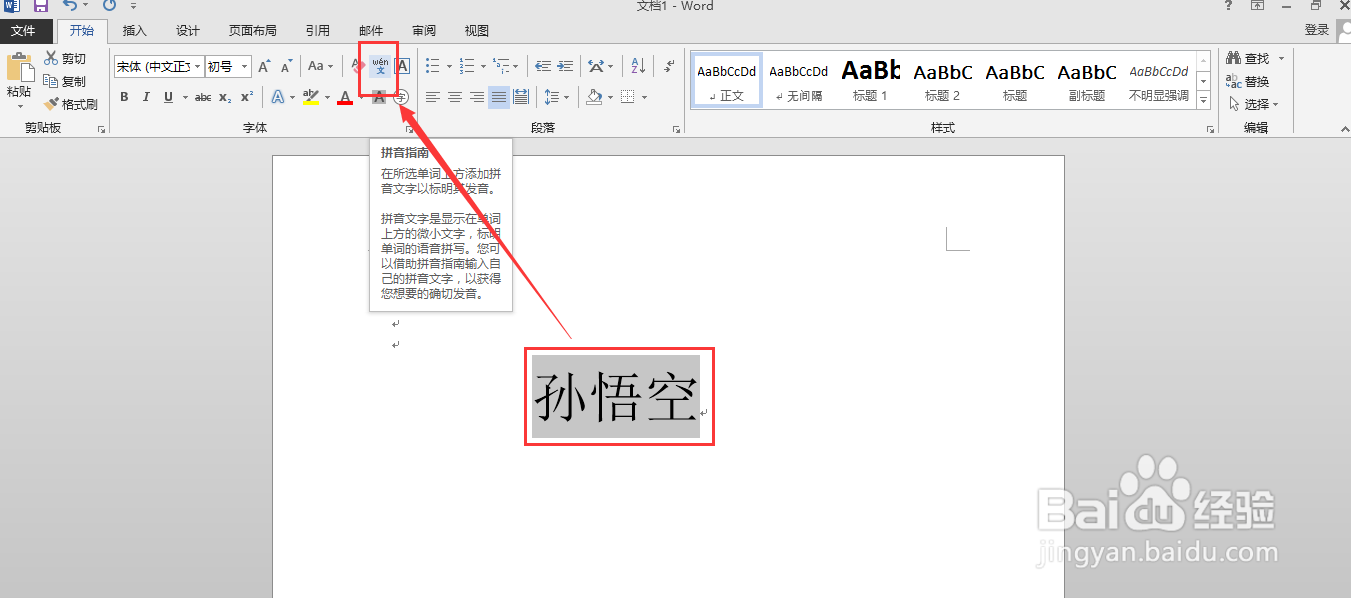Click the Undo icon in the quick access toolbar

click(x=68, y=6)
